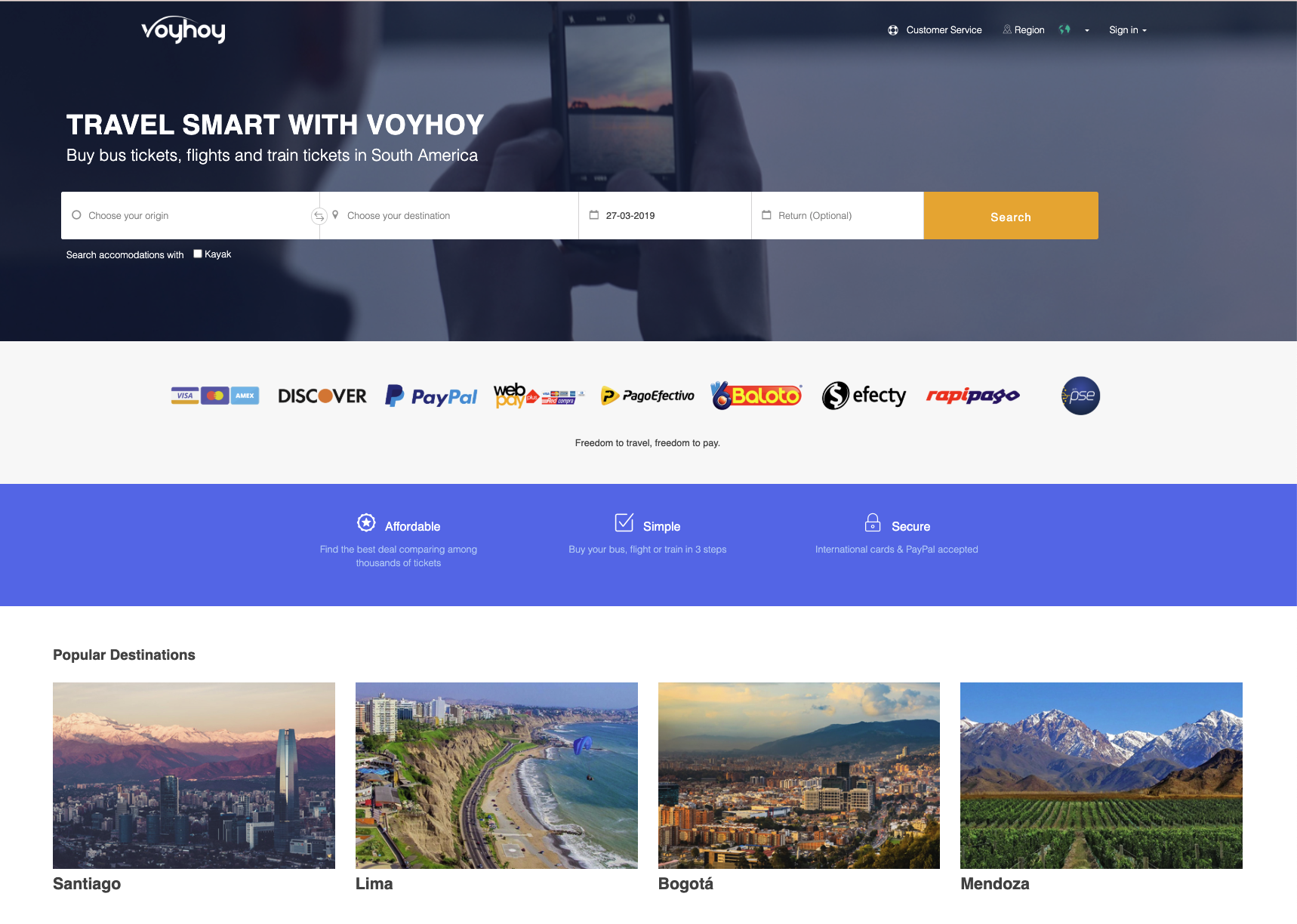Click the Baloto payment logo
The height and width of the screenshot is (924, 1297).
point(756,396)
